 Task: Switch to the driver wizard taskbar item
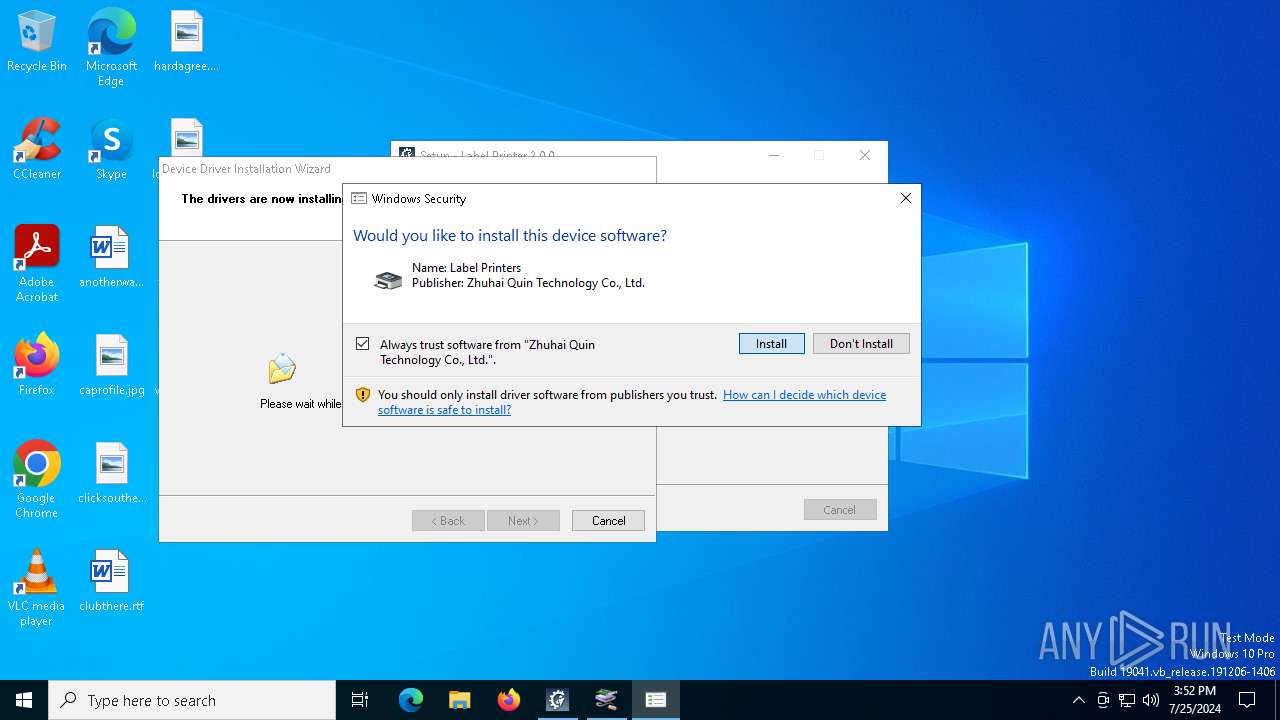tap(607, 700)
